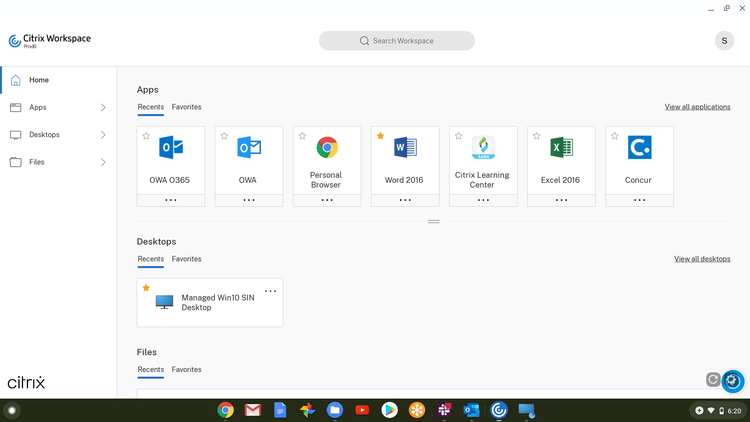
Task: Favorite the Personal Browser star
Action: tap(302, 136)
